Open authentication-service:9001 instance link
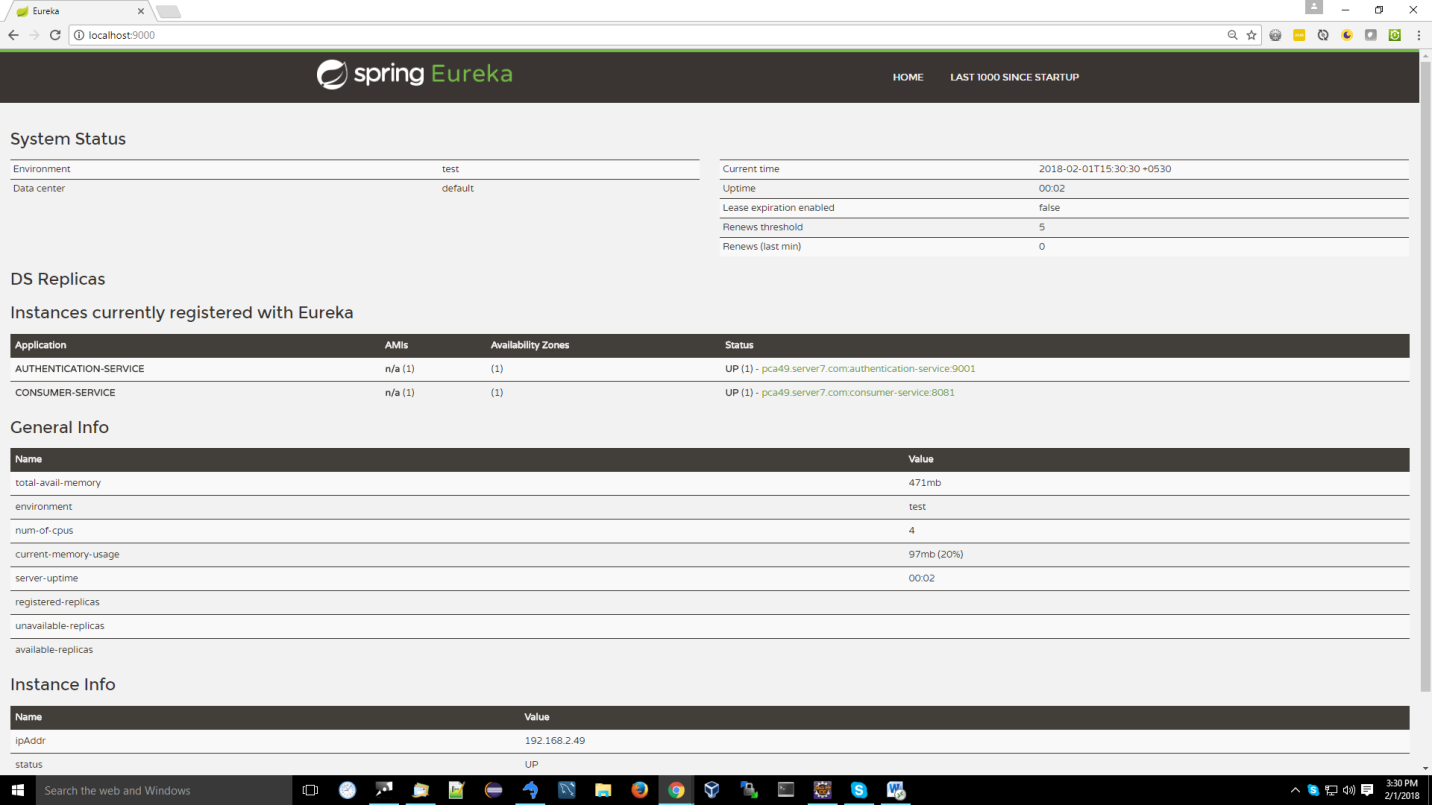Viewport: 1432px width, 805px height. (868, 369)
